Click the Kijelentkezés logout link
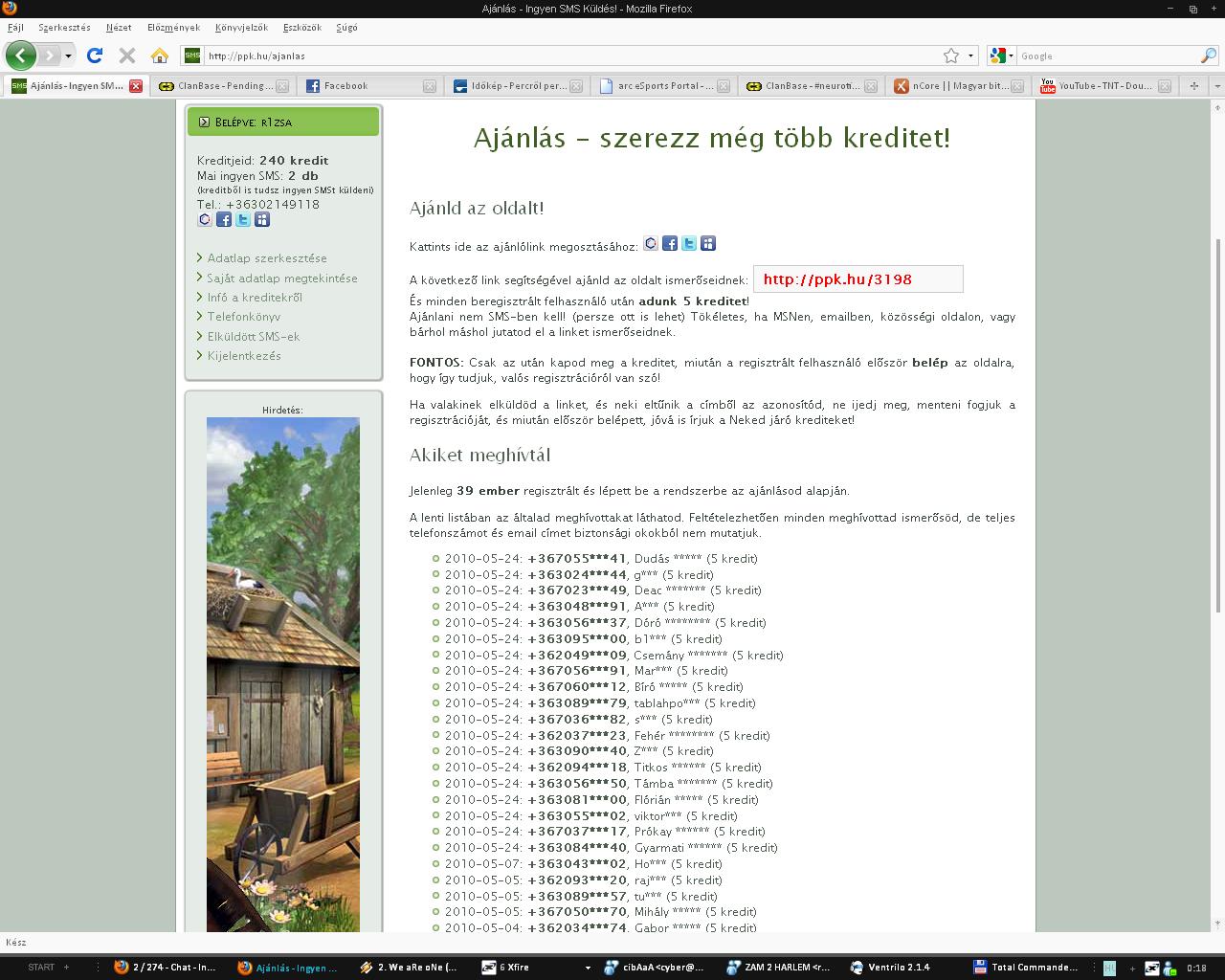This screenshot has width=1225, height=980. [x=244, y=356]
